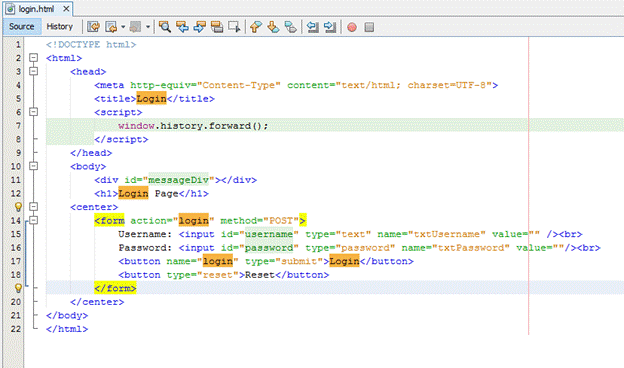Close the login.html tab
624x368 pixels.
[66, 9]
